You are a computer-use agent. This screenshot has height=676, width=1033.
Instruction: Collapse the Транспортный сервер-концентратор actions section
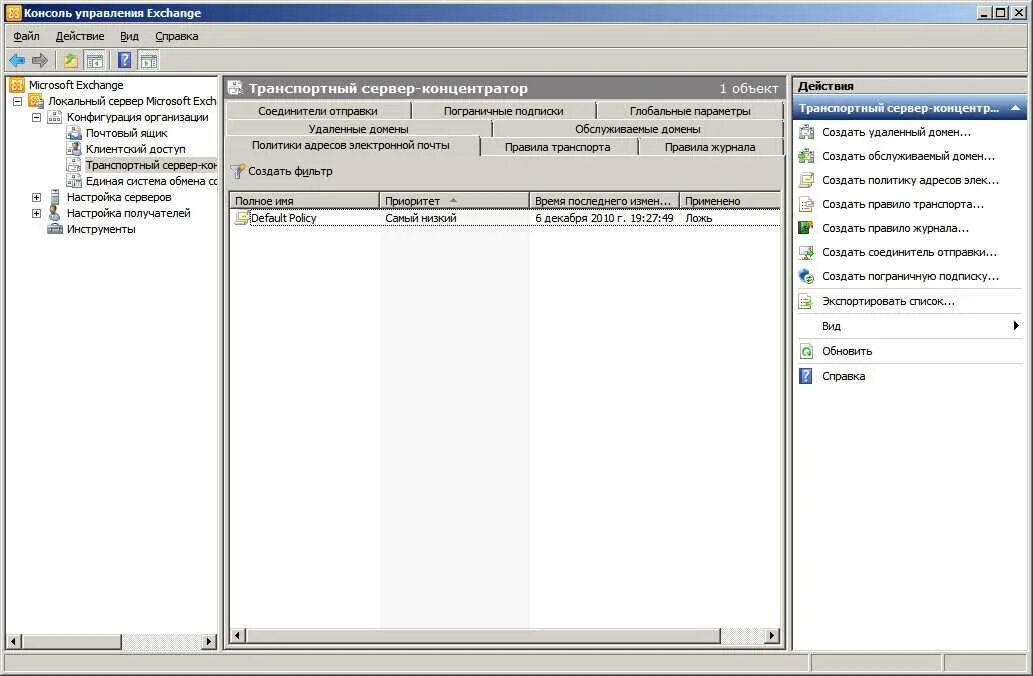pyautogui.click(x=1015, y=108)
